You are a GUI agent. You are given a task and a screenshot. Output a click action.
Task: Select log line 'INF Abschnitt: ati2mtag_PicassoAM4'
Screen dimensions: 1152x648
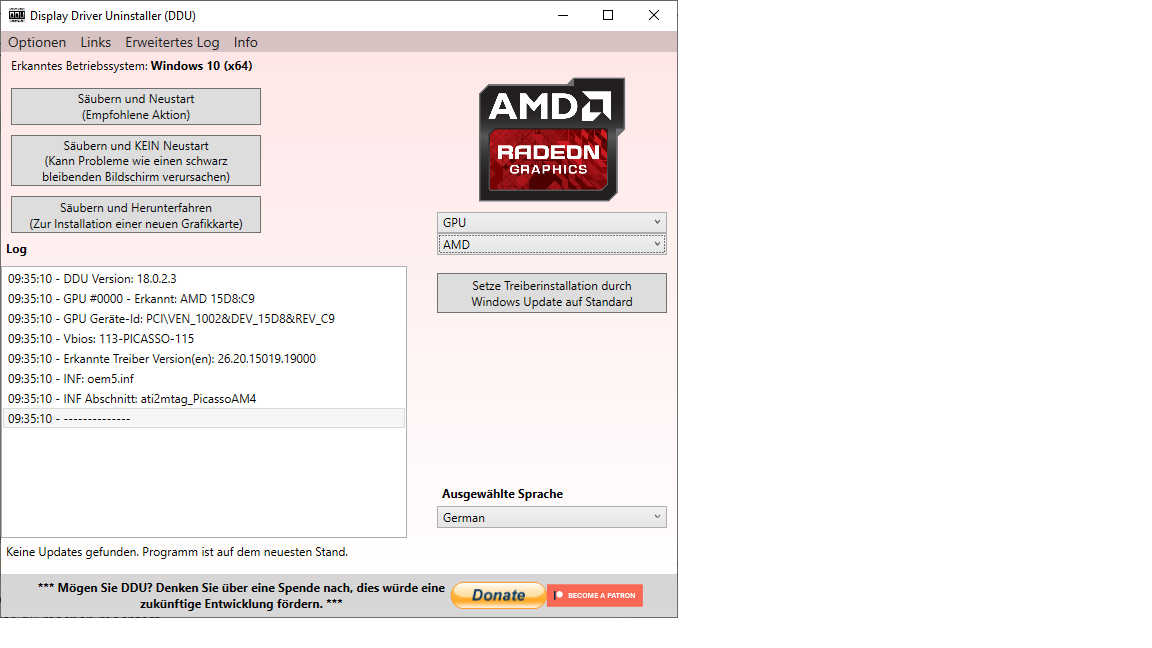point(204,398)
